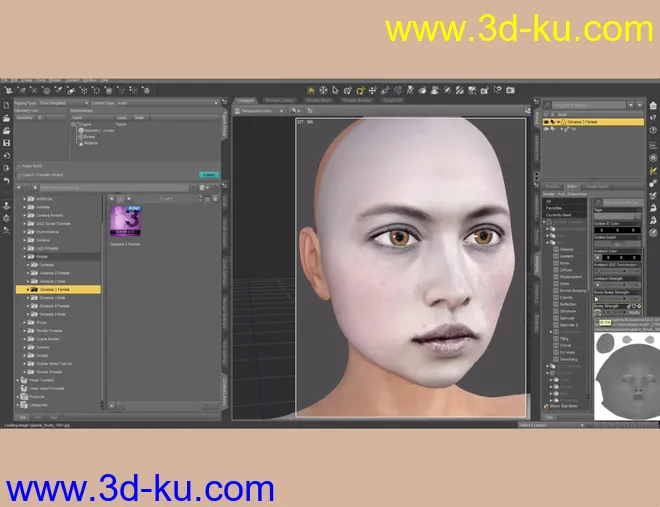This screenshot has width=660, height=507.
Task: Click the magnifier in Scene search bar
Action: pyautogui.click(x=547, y=105)
